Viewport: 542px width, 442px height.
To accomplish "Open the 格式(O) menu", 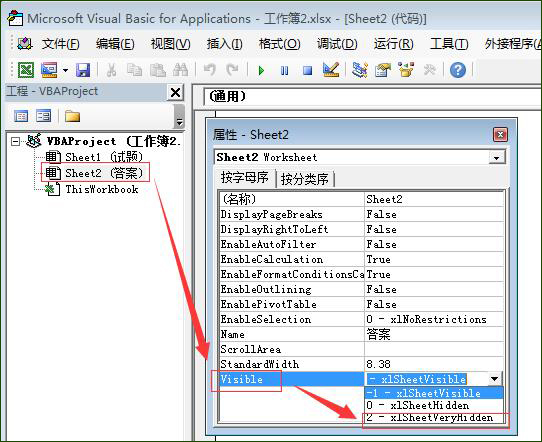I will coord(280,44).
